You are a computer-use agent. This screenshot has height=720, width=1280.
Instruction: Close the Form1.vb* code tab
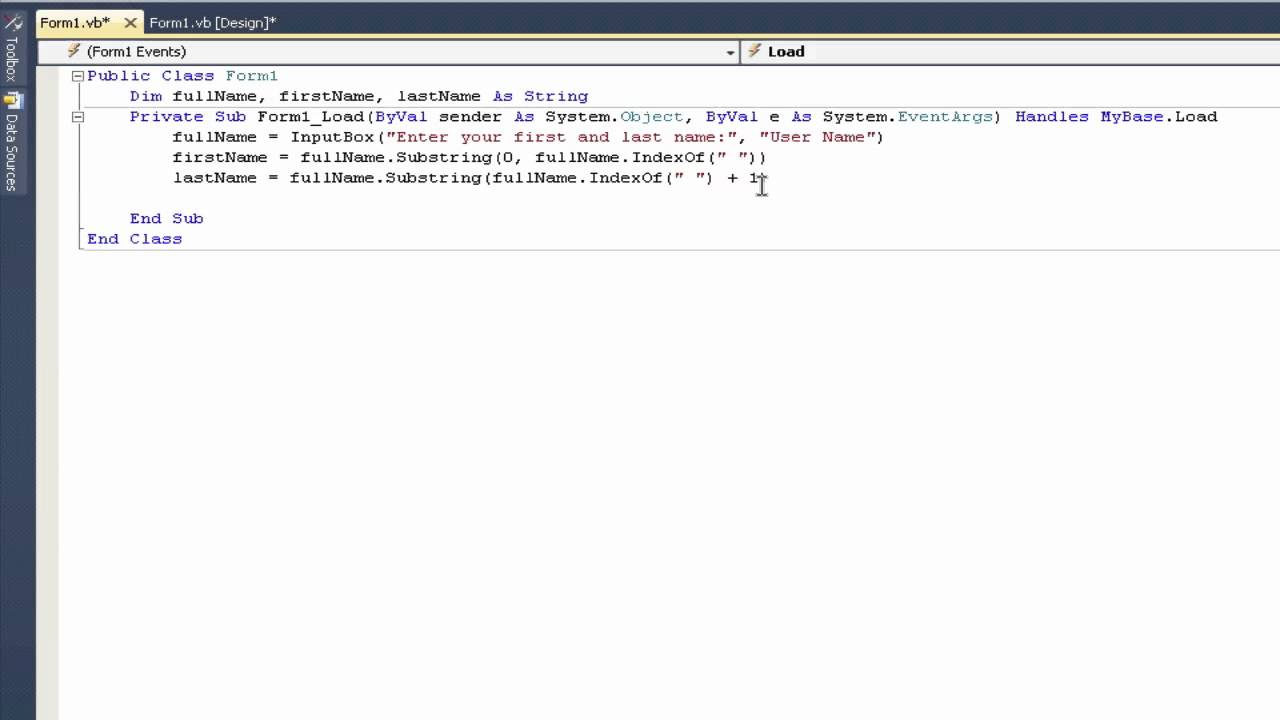point(129,22)
